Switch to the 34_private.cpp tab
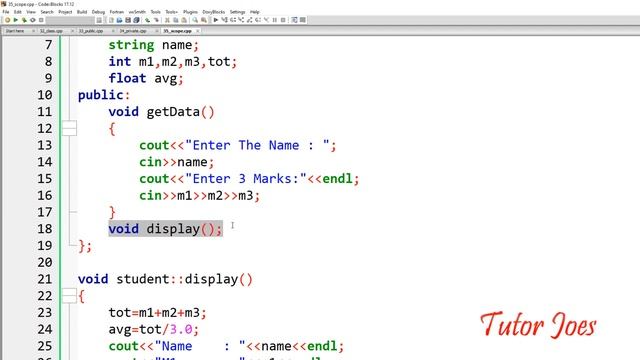Image resolution: width=640 pixels, height=360 pixels. point(133,31)
